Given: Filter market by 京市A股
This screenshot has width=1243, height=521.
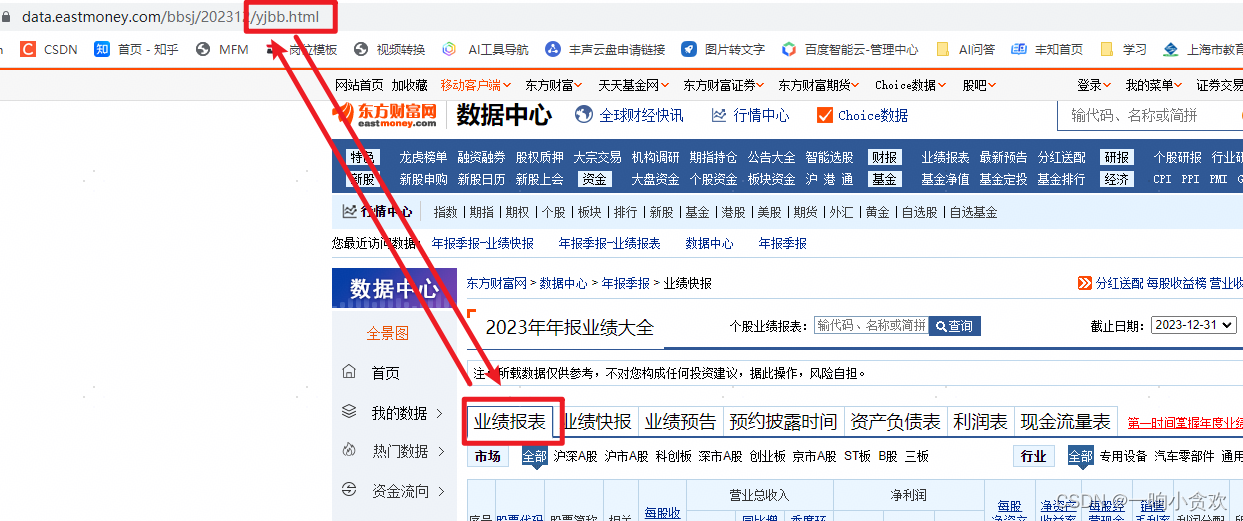Looking at the screenshot, I should tap(814, 456).
